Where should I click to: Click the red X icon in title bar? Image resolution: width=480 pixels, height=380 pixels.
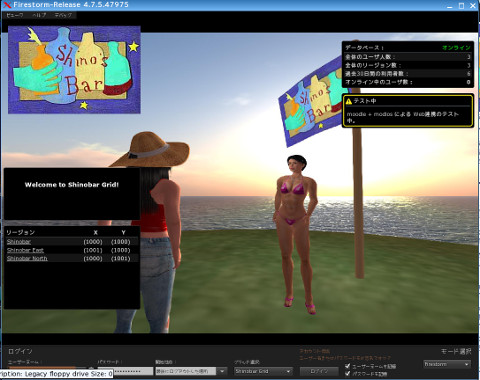pyautogui.click(x=7, y=5)
